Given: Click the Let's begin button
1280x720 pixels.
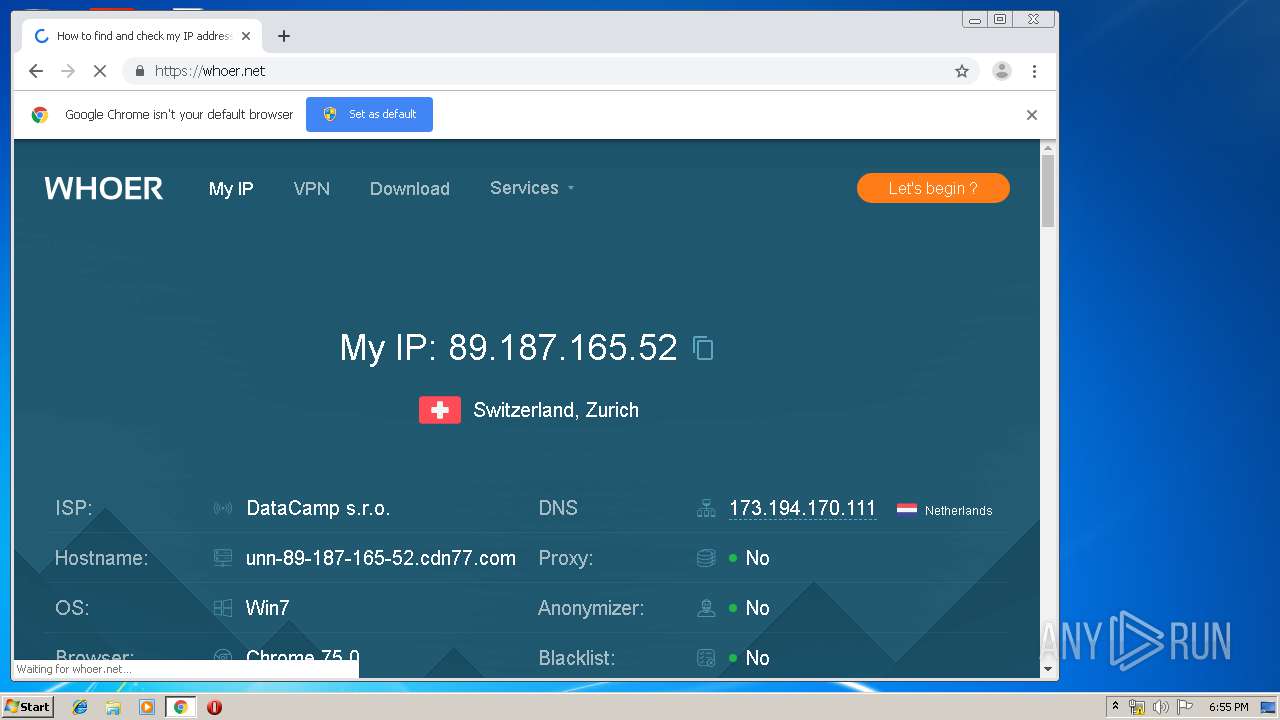Looking at the screenshot, I should click(x=933, y=188).
